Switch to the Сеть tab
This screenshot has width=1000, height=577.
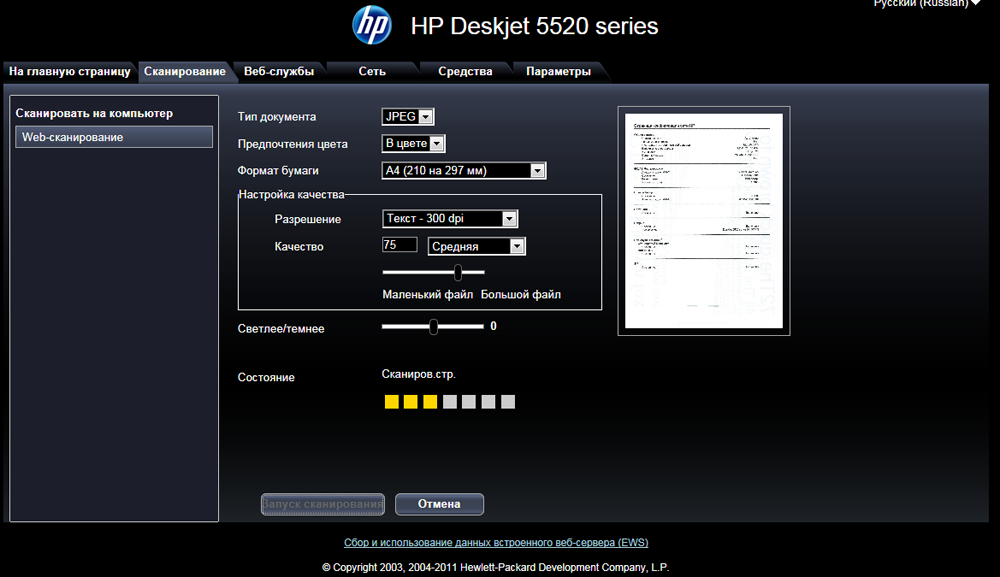click(372, 71)
